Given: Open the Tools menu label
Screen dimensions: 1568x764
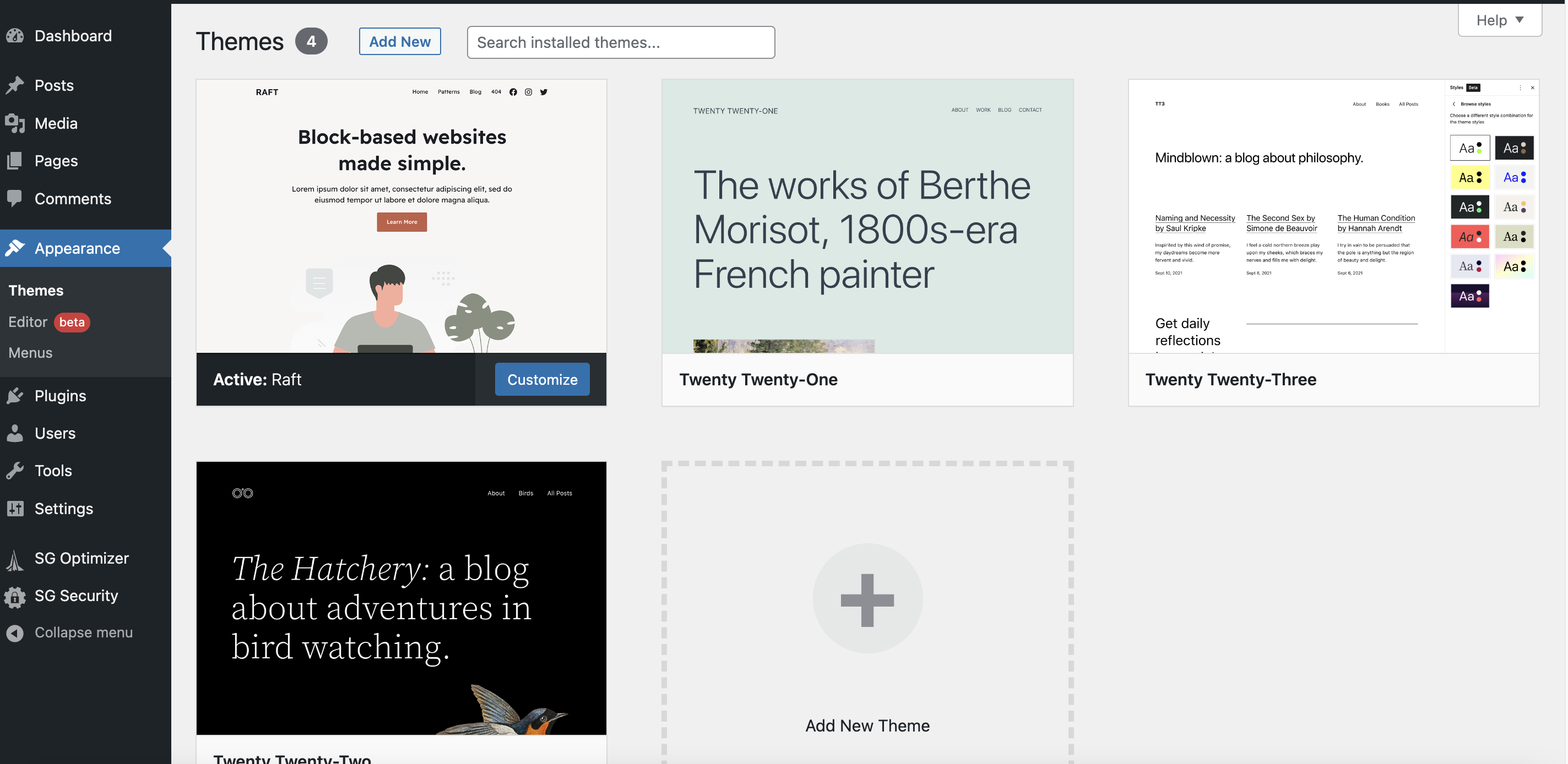Looking at the screenshot, I should point(53,471).
